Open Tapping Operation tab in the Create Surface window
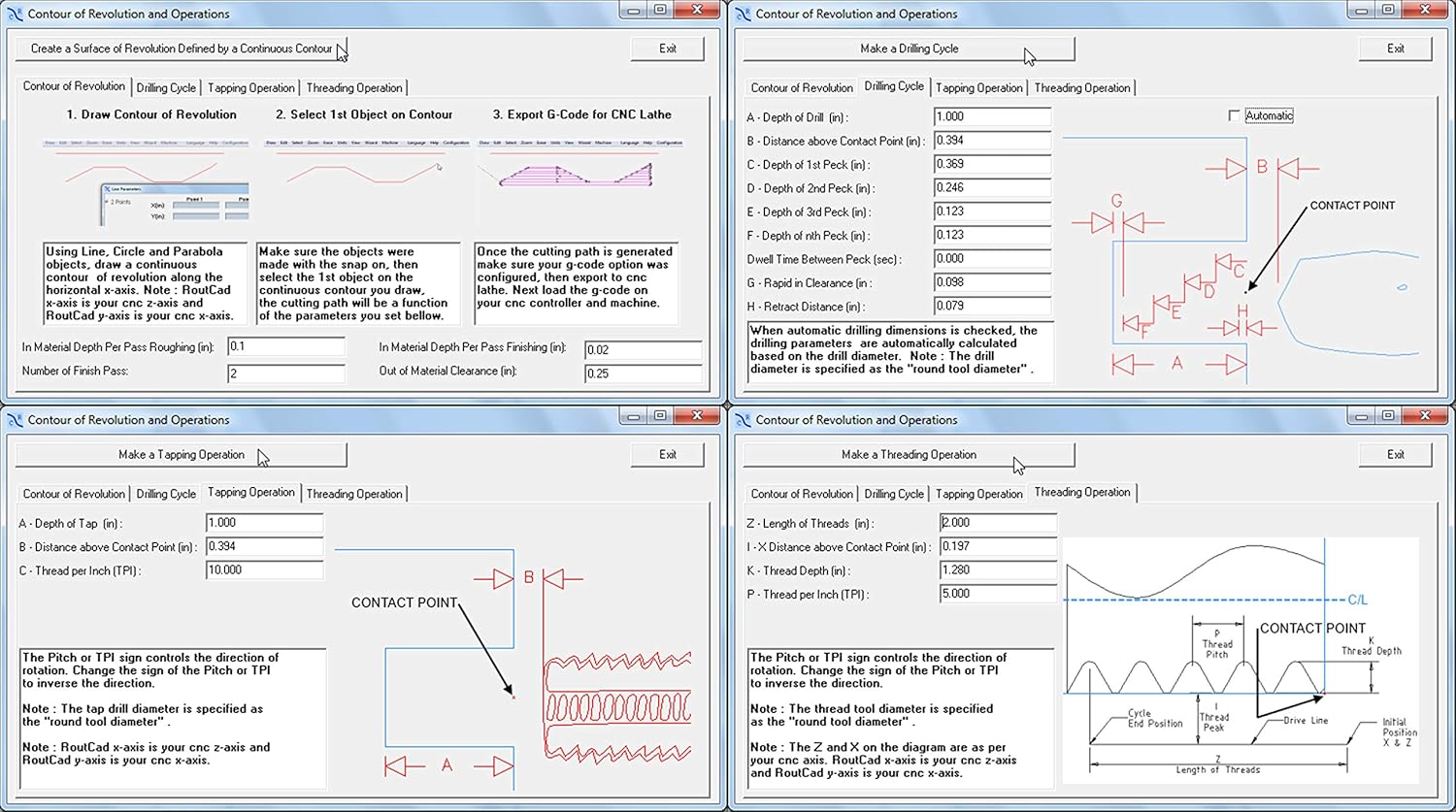This screenshot has width=1456, height=812. click(x=251, y=88)
